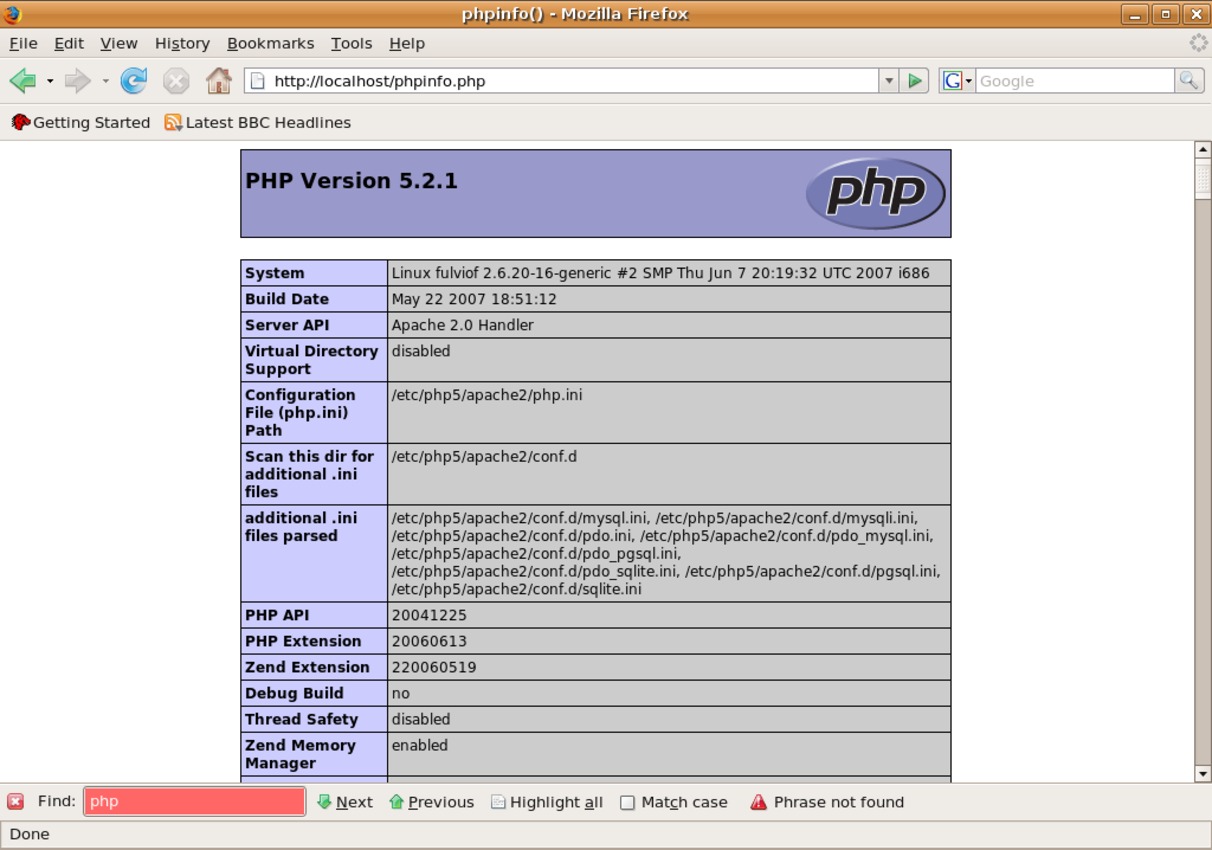Close the Find bar
1212x850 pixels.
tap(15, 802)
